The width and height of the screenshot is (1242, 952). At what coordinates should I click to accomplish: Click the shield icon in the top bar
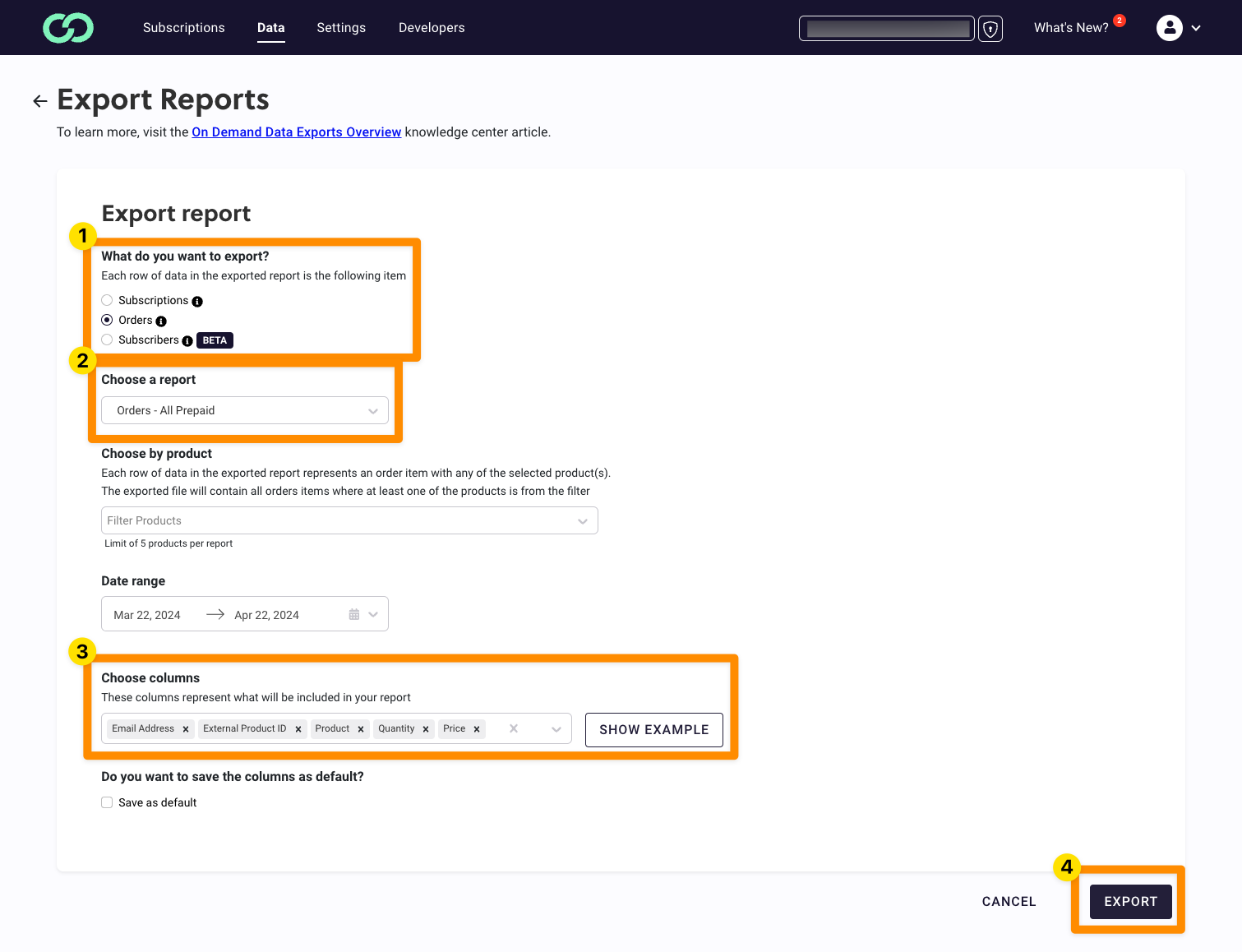click(990, 29)
